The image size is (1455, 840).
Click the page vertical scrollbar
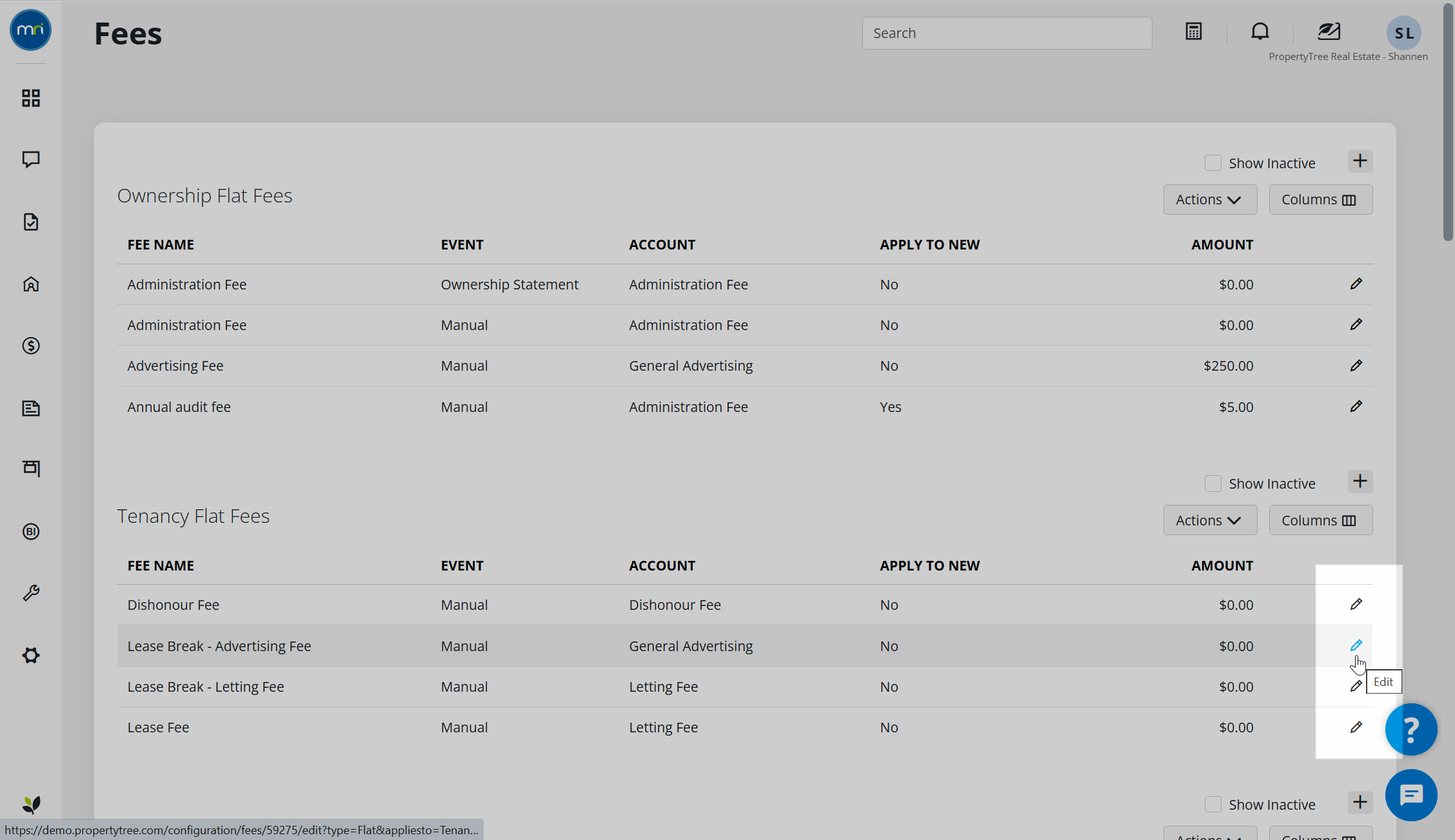[1448, 122]
